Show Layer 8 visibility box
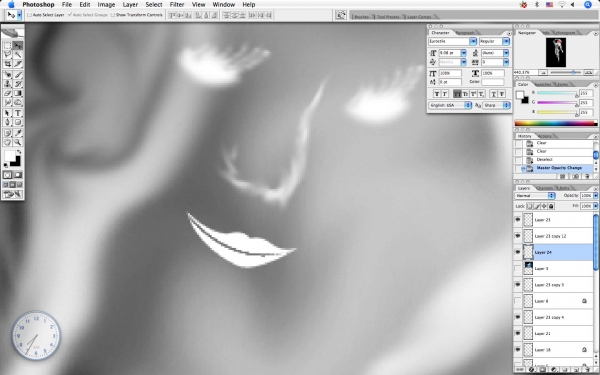This screenshot has height=375, width=600. (x=518, y=301)
